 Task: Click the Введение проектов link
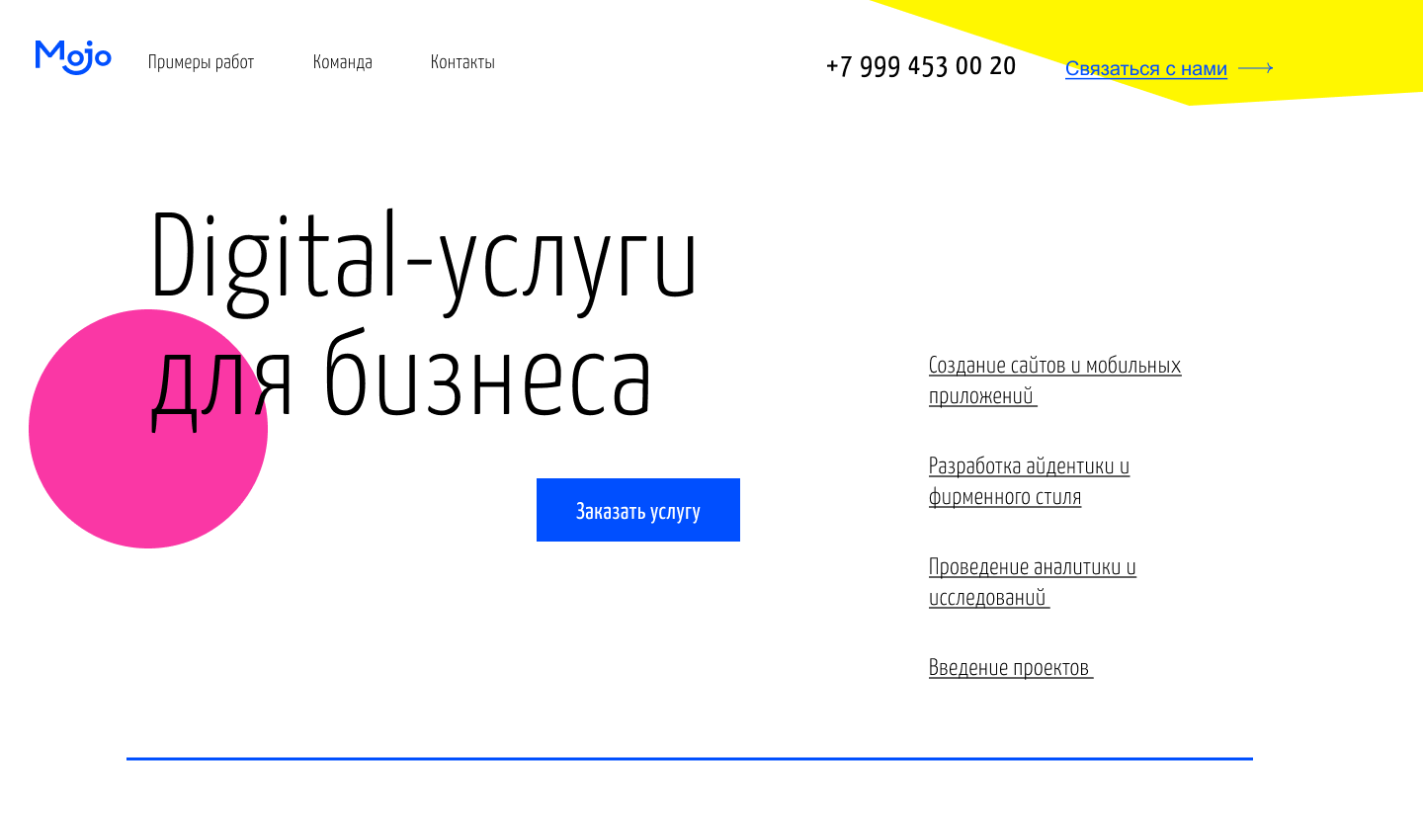coord(1009,668)
